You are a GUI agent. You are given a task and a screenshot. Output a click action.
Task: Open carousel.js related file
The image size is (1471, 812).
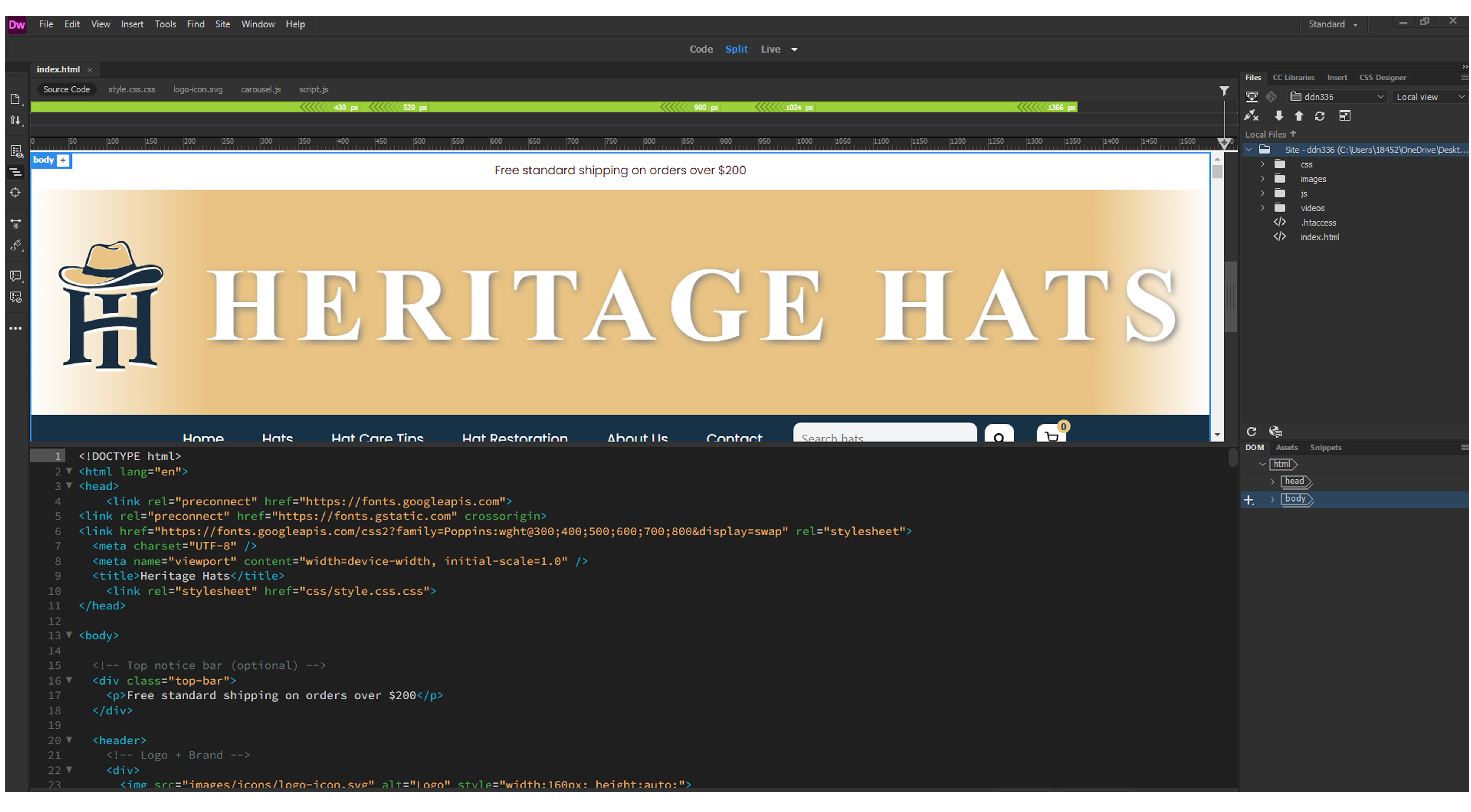[260, 90]
